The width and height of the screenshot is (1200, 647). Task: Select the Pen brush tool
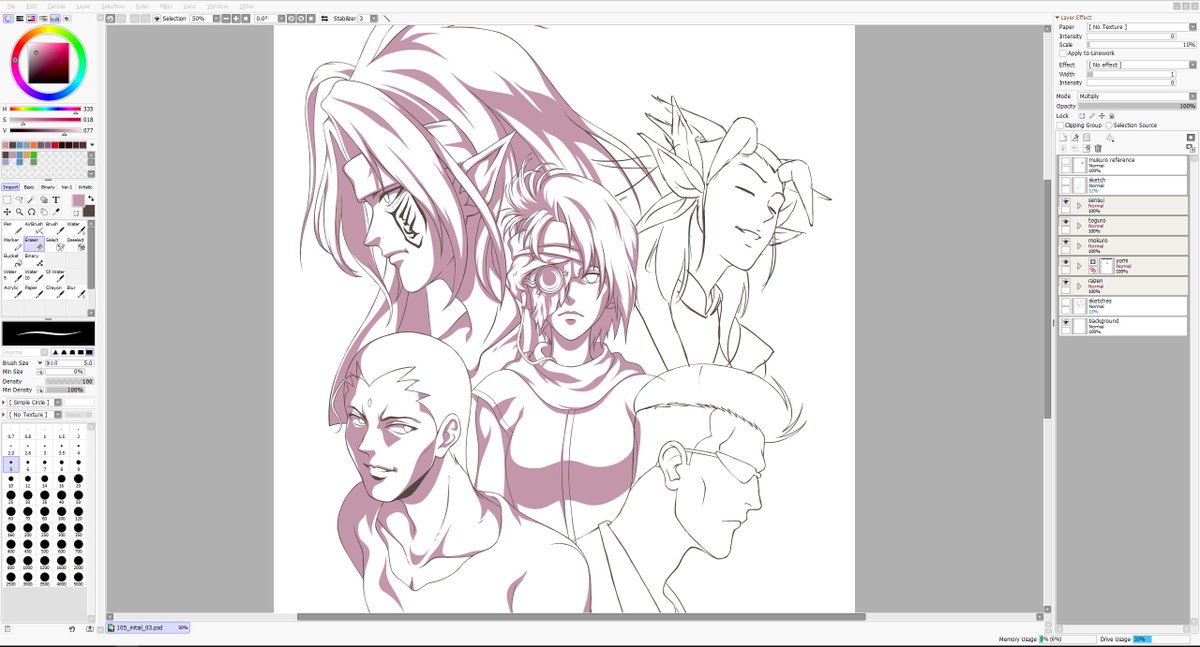point(13,229)
